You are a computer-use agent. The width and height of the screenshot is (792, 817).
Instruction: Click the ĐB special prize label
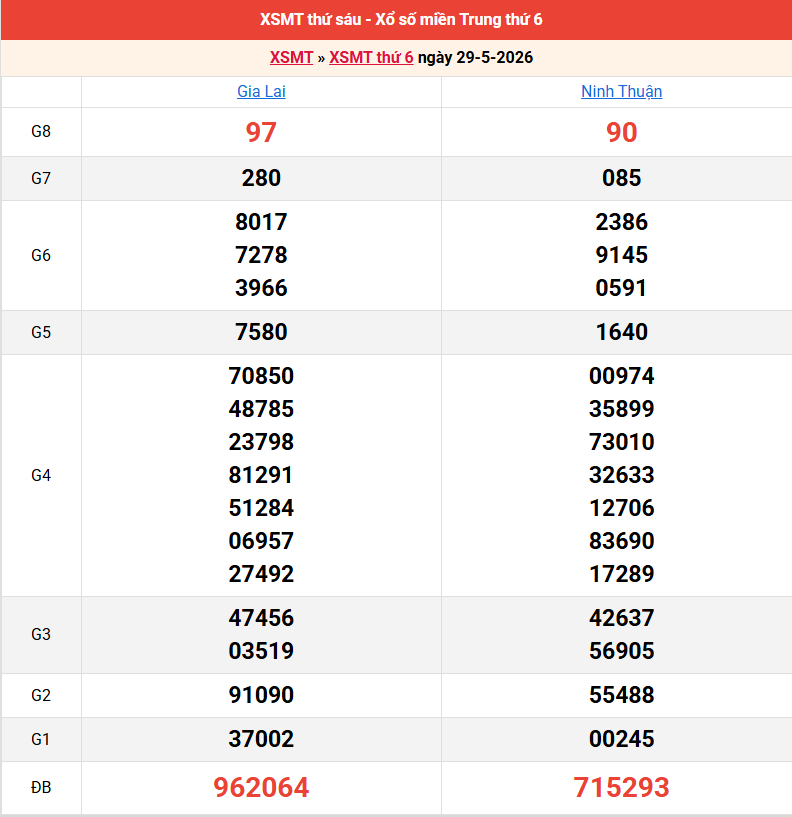point(41,787)
